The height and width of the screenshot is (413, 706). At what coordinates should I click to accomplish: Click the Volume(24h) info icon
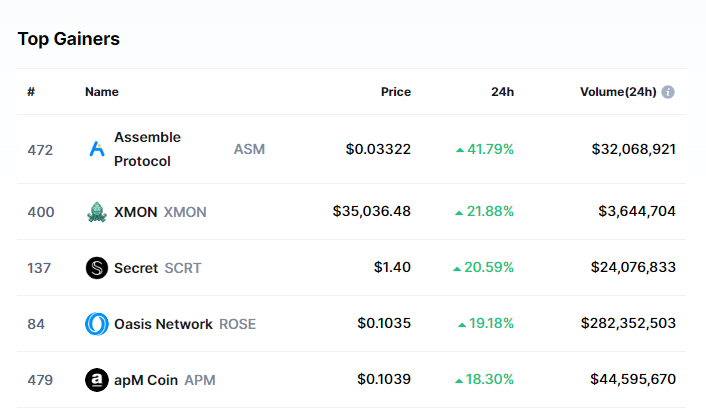[x=668, y=92]
